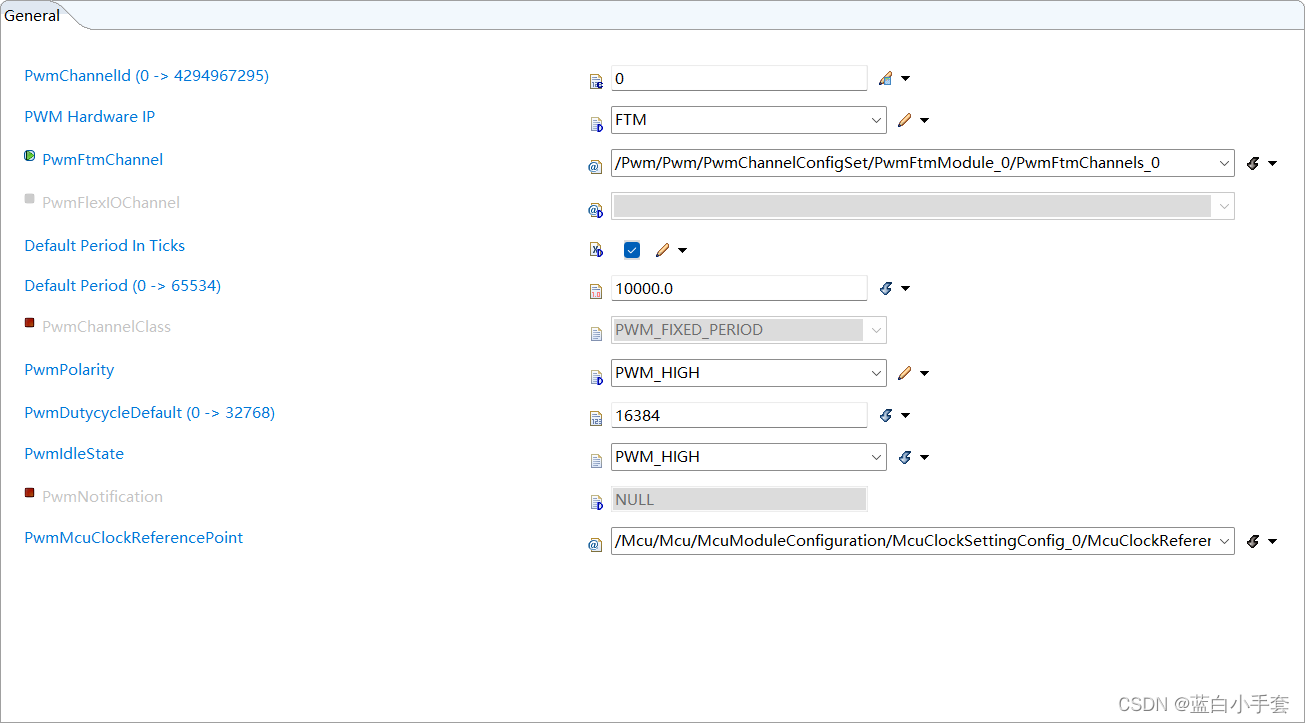This screenshot has height=723, width=1305.
Task: Click the document icon left of FTM combo
Action: click(x=596, y=123)
